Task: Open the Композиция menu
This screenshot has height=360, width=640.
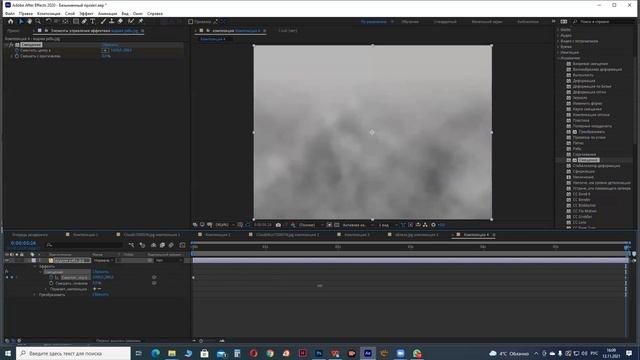Action: click(x=49, y=13)
